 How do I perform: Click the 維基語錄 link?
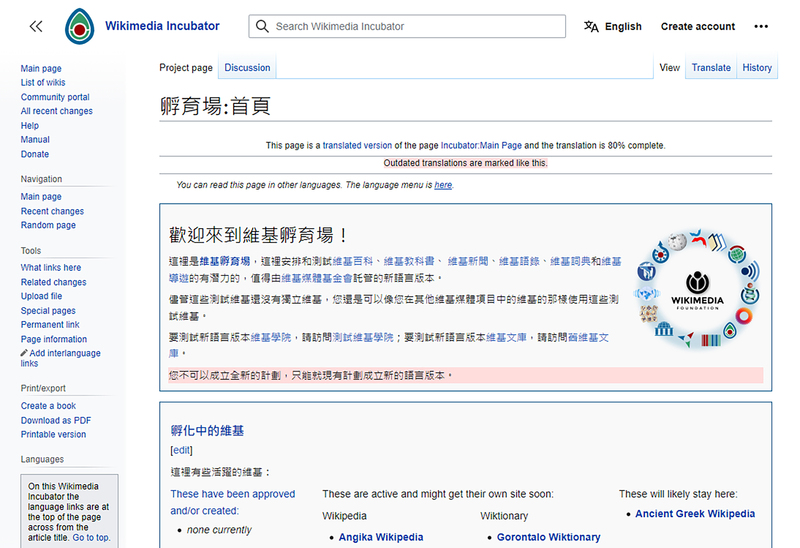coord(519,261)
